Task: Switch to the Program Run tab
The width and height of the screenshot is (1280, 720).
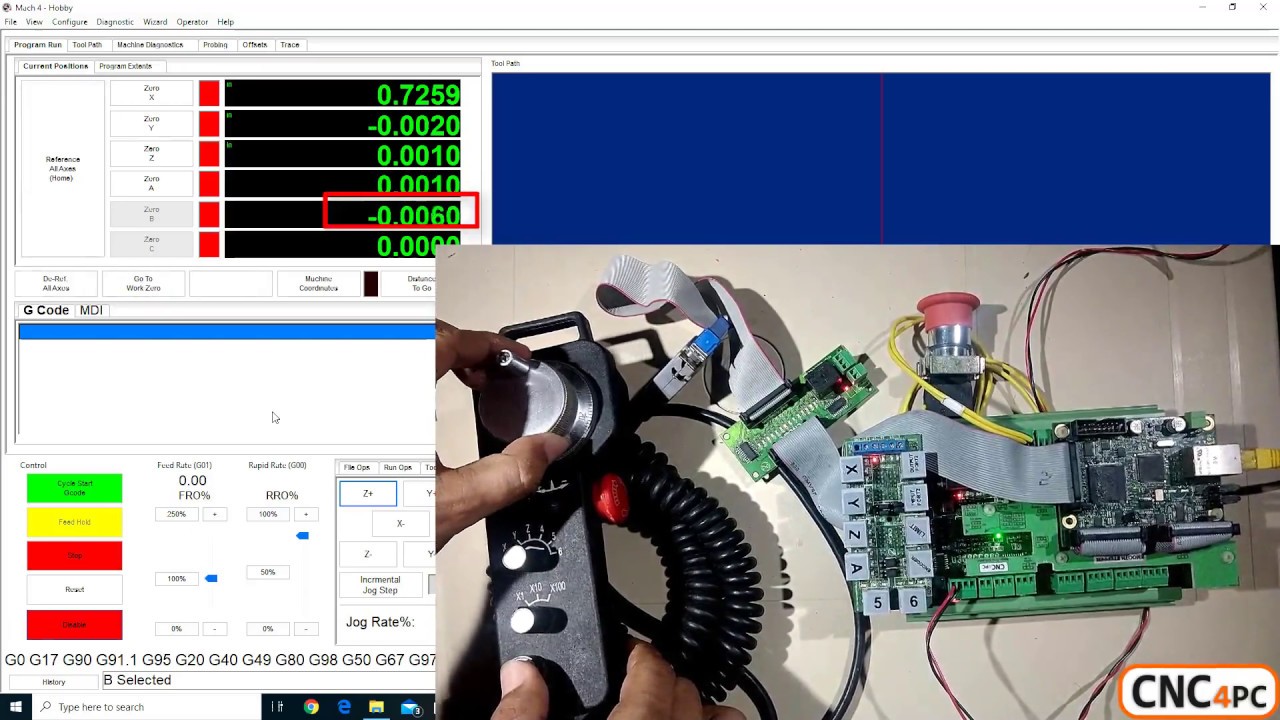Action: (37, 45)
